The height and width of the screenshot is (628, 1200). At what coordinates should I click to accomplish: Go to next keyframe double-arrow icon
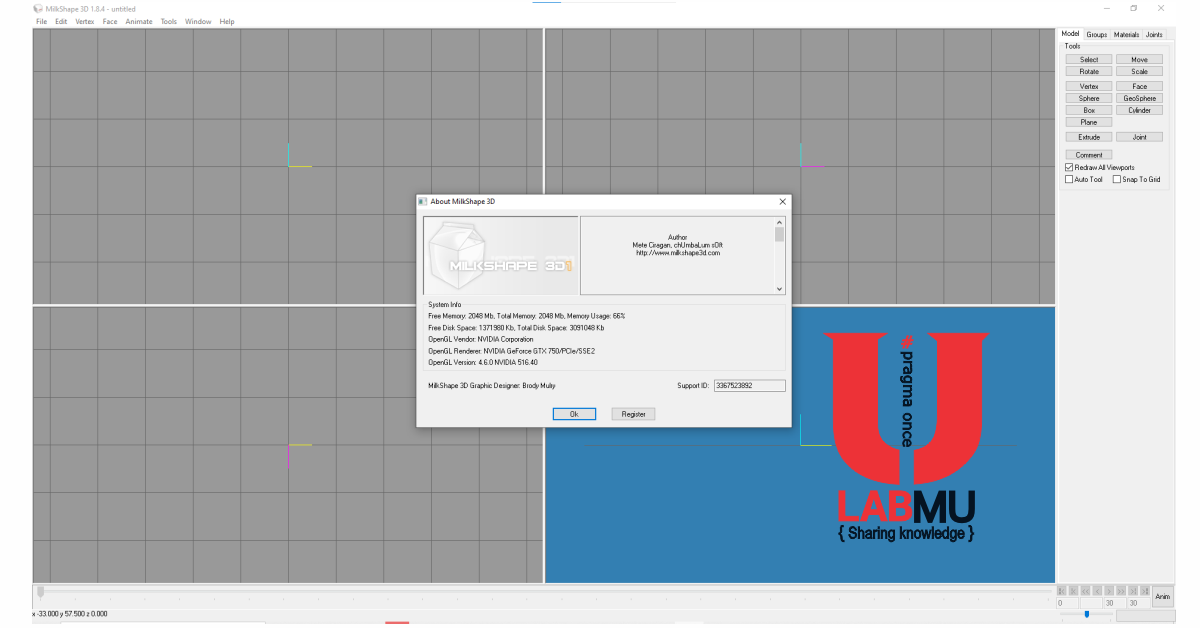click(1121, 591)
